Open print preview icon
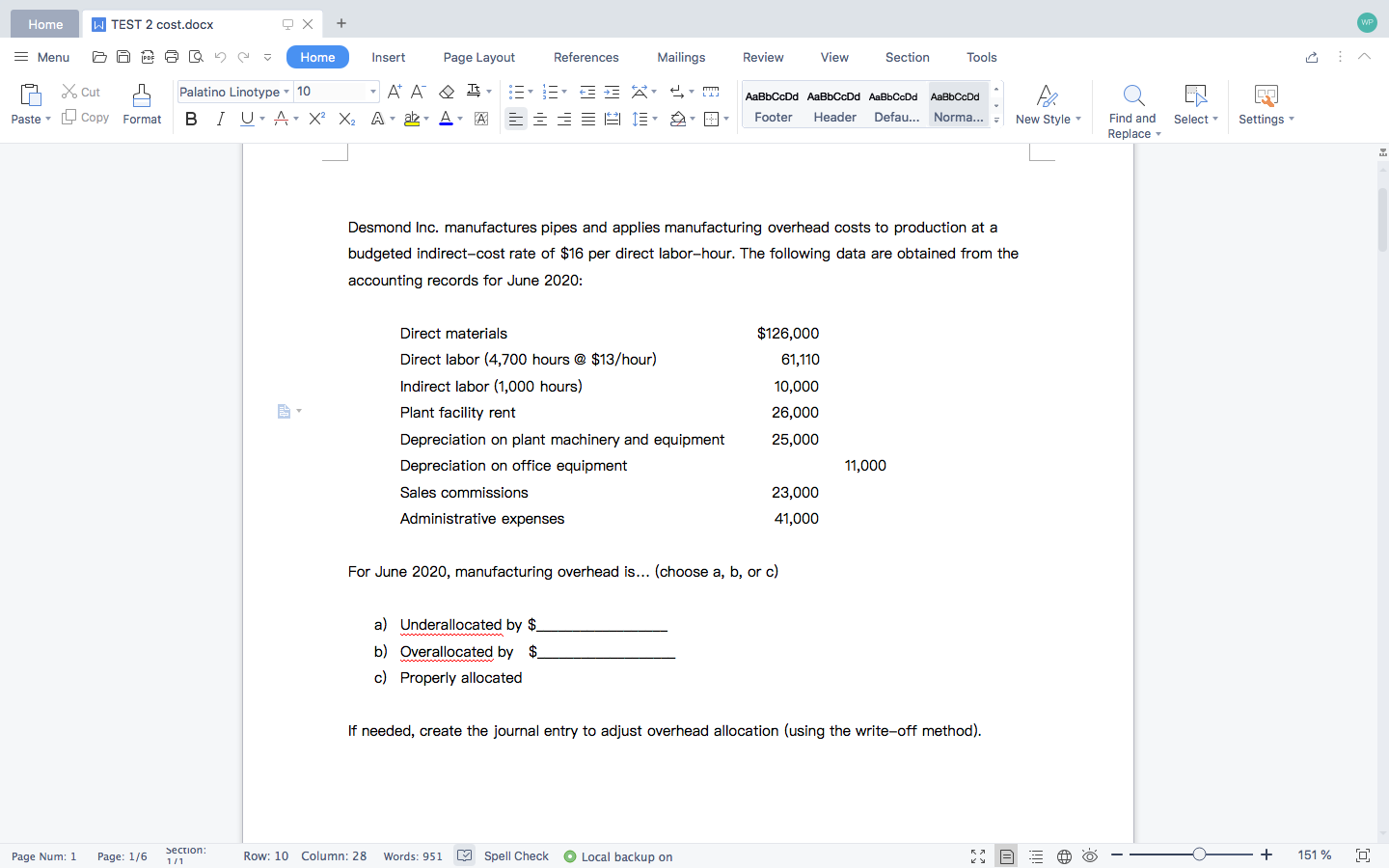The width and height of the screenshot is (1389, 868). click(196, 57)
